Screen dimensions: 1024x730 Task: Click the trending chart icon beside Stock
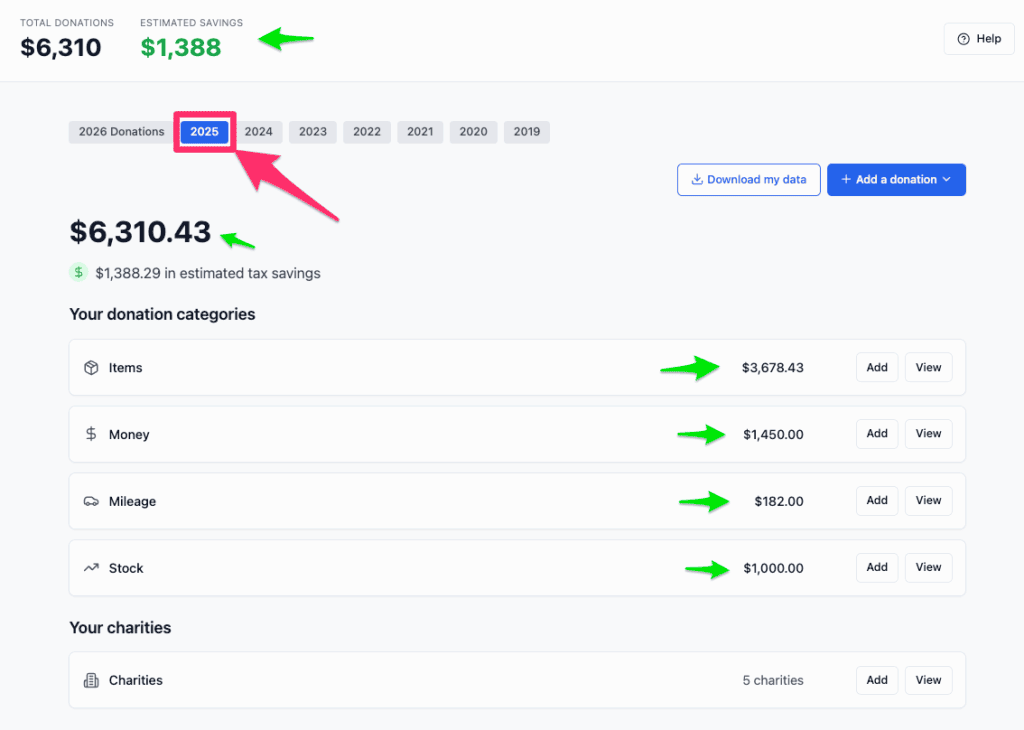91,568
